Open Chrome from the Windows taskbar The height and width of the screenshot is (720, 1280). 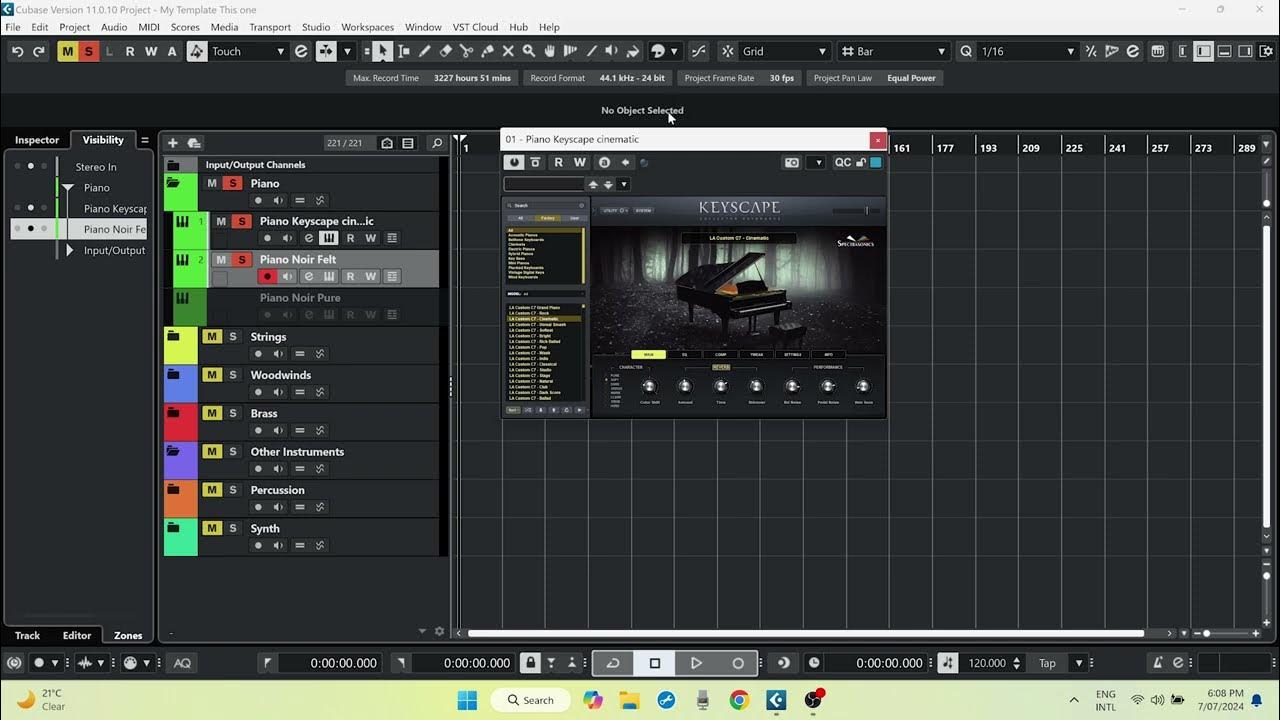click(739, 700)
